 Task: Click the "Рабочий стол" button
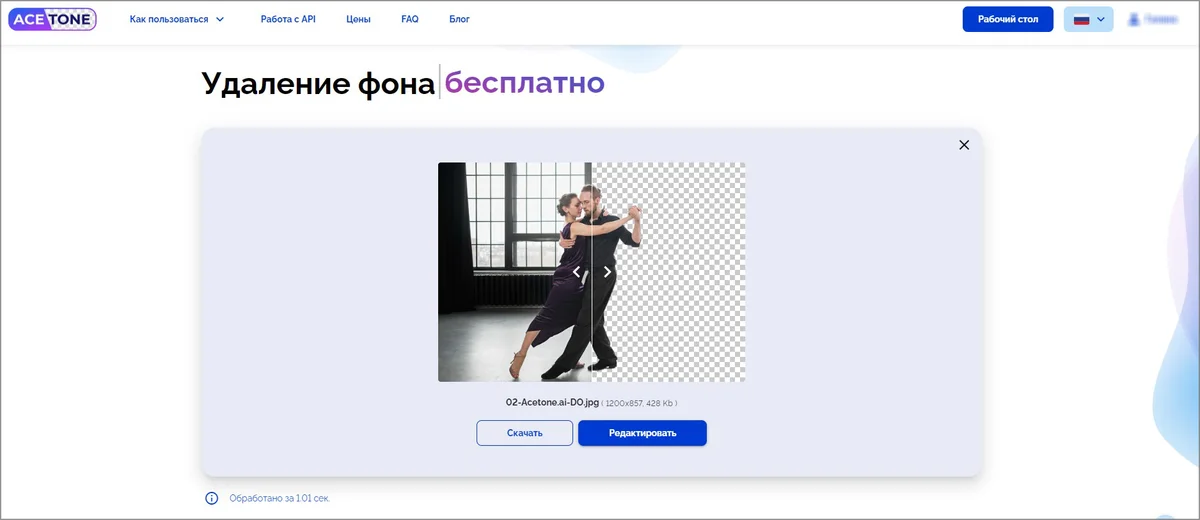pos(1008,19)
